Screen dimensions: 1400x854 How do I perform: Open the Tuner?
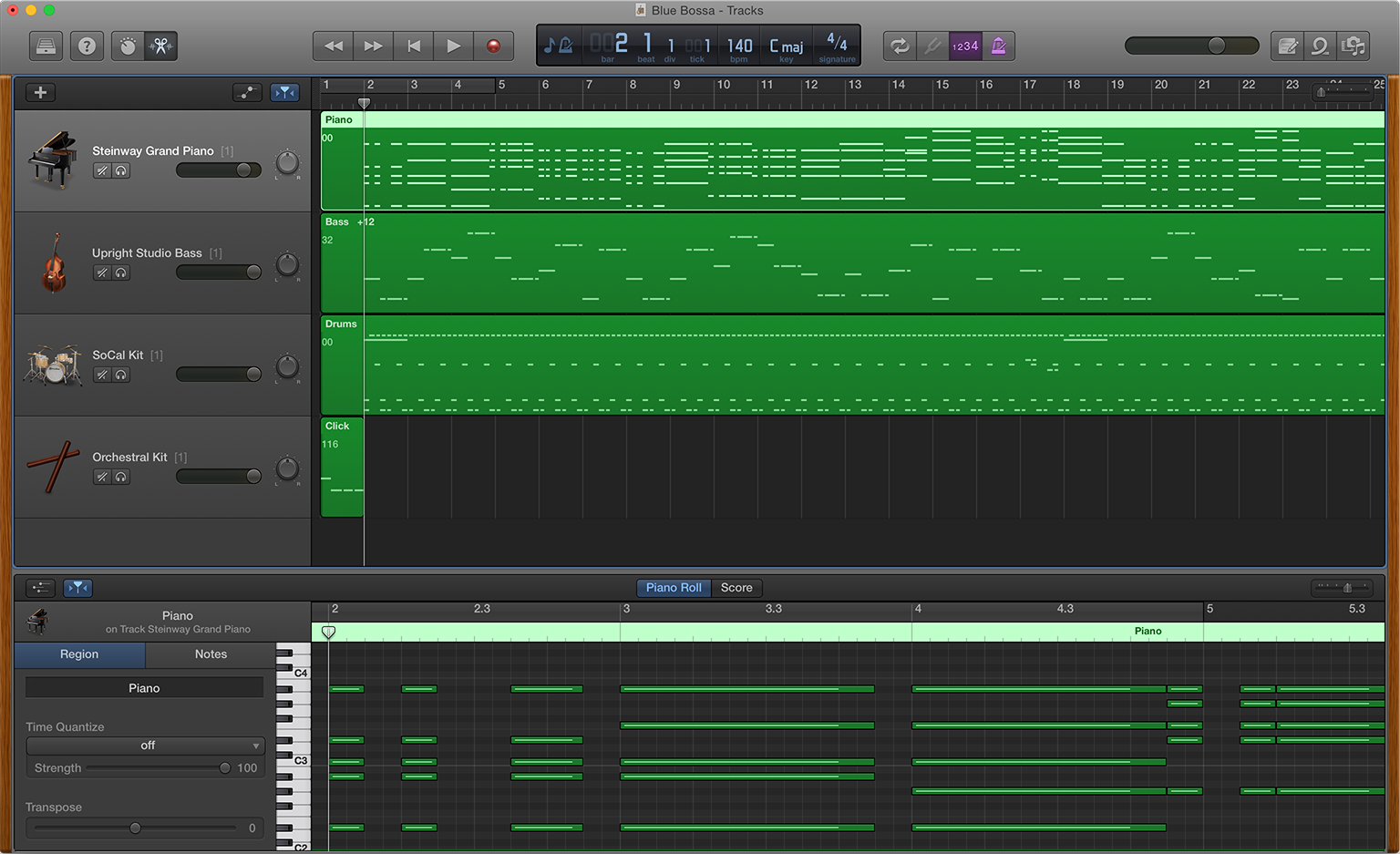[x=932, y=46]
